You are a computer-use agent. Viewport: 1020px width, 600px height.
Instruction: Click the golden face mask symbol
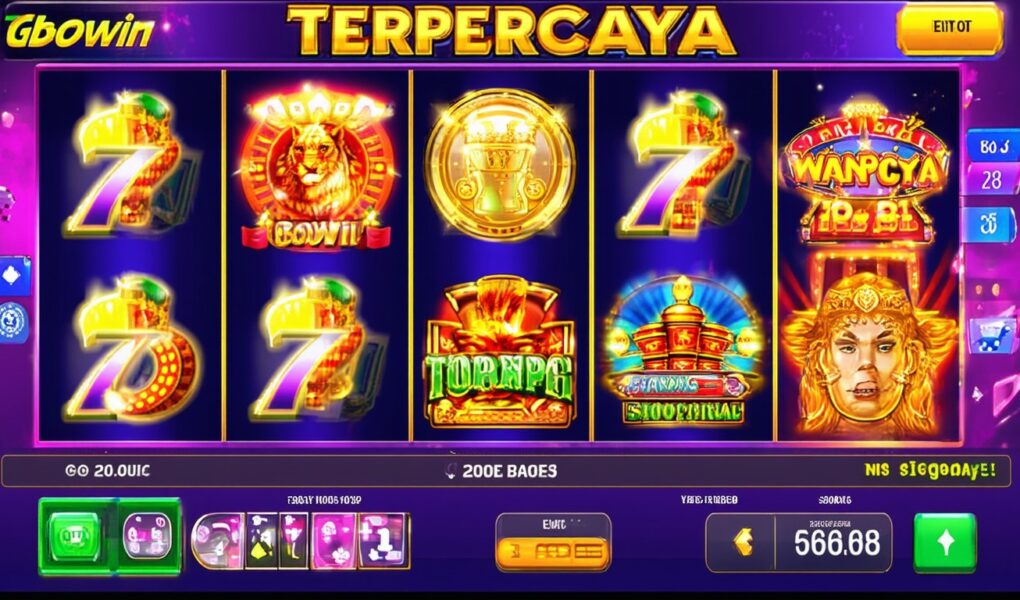click(865, 355)
